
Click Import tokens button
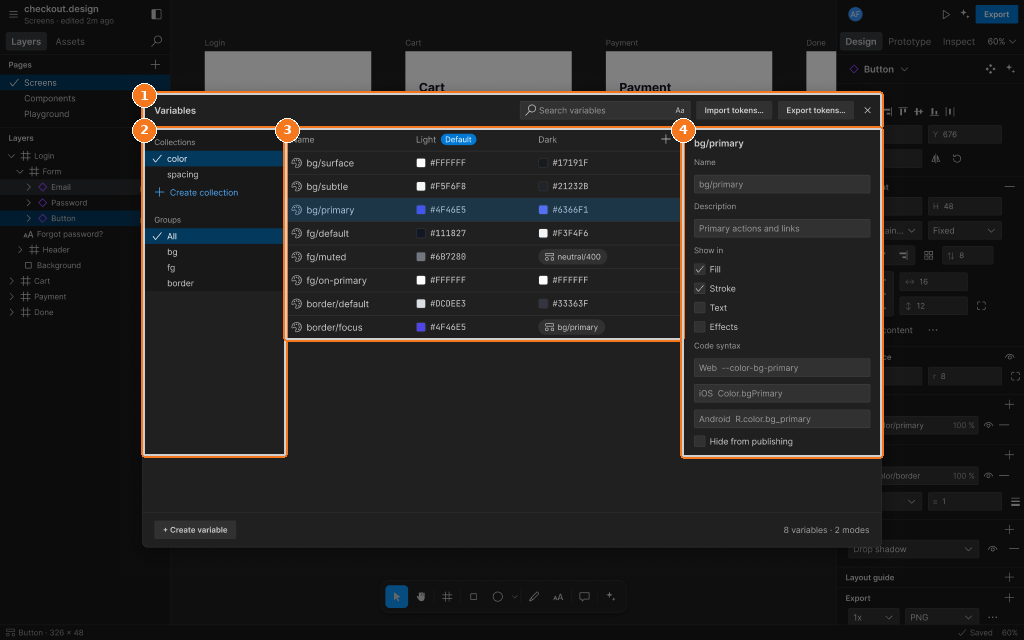pos(734,110)
